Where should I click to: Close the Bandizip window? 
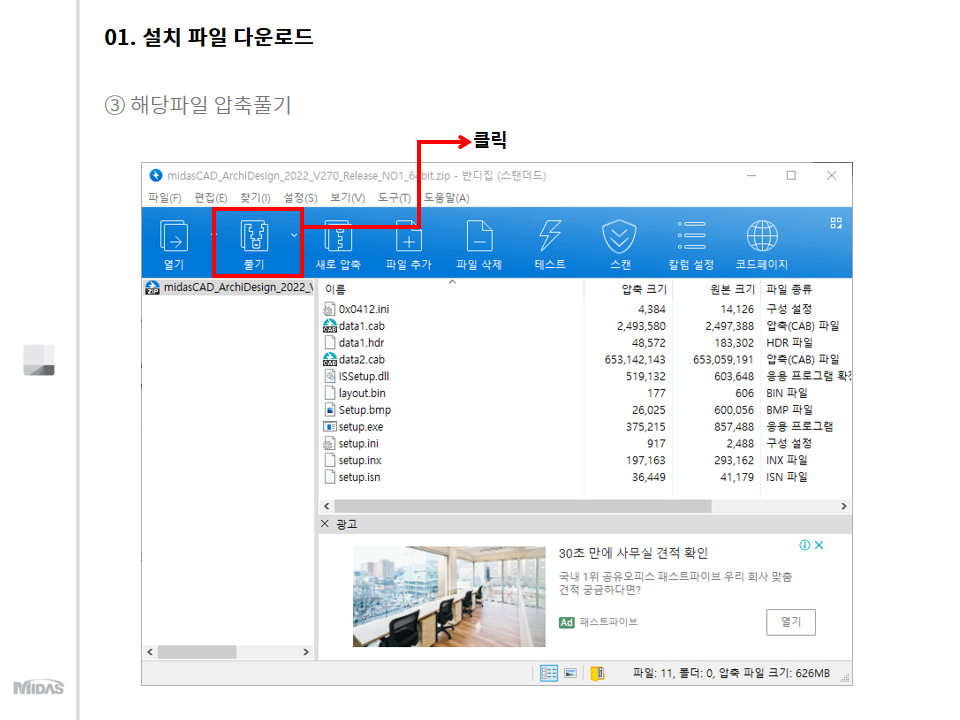click(831, 176)
